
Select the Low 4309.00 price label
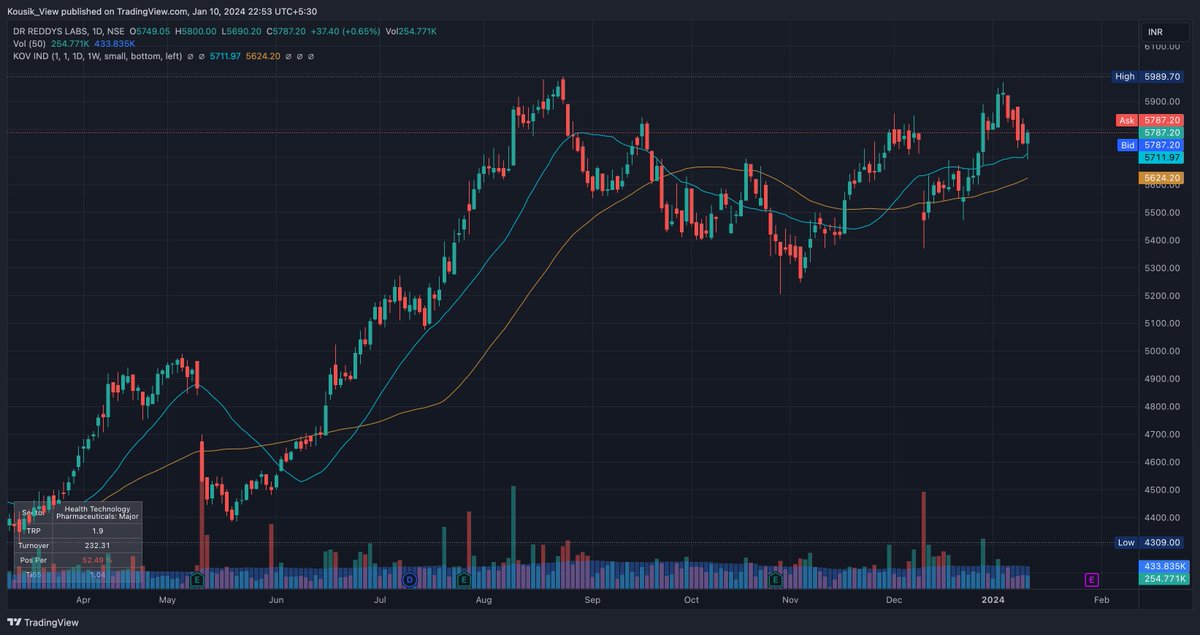point(1150,542)
